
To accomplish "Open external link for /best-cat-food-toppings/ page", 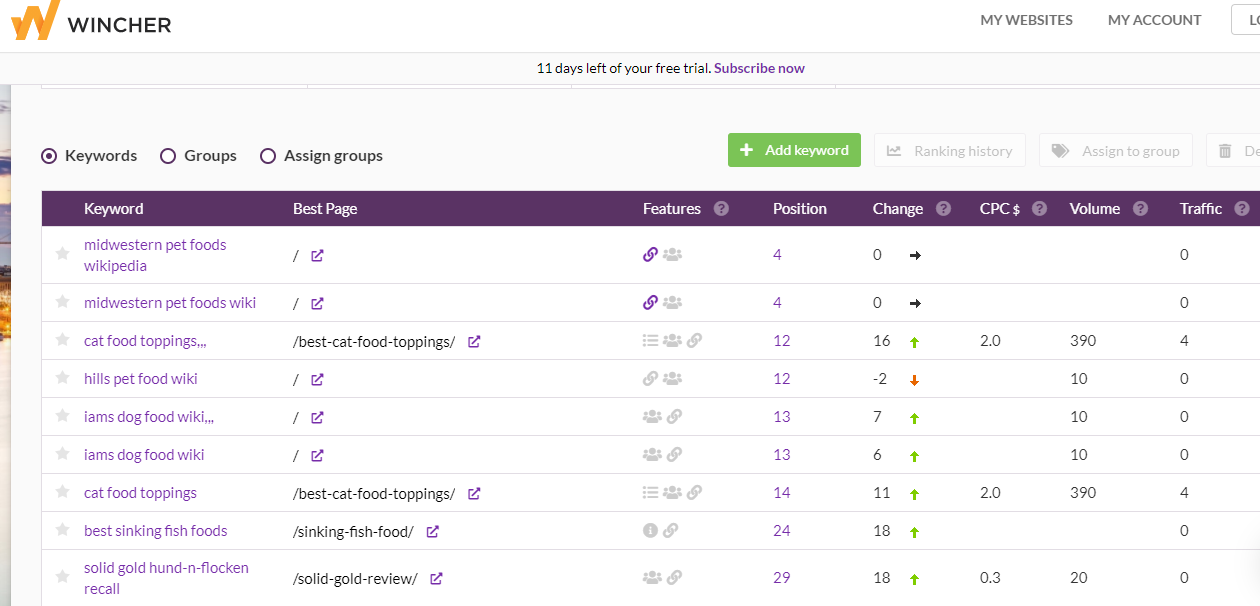I will pyautogui.click(x=474, y=341).
